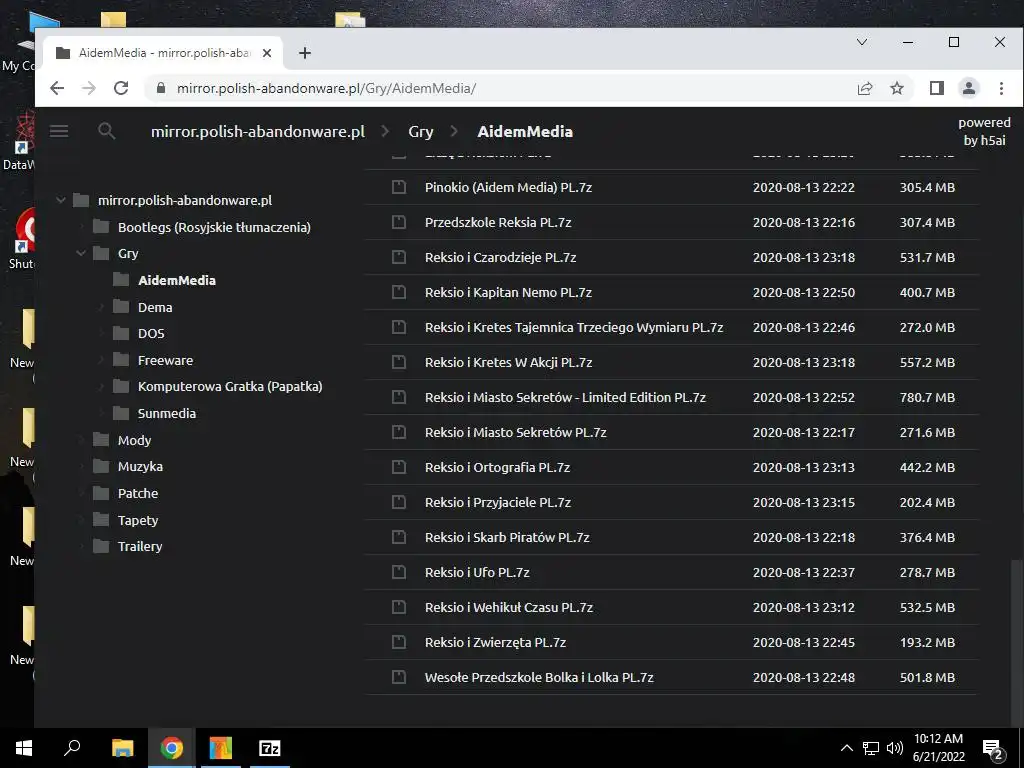Click the share page icon in address bar
Screen dimensions: 1024x768
865,88
